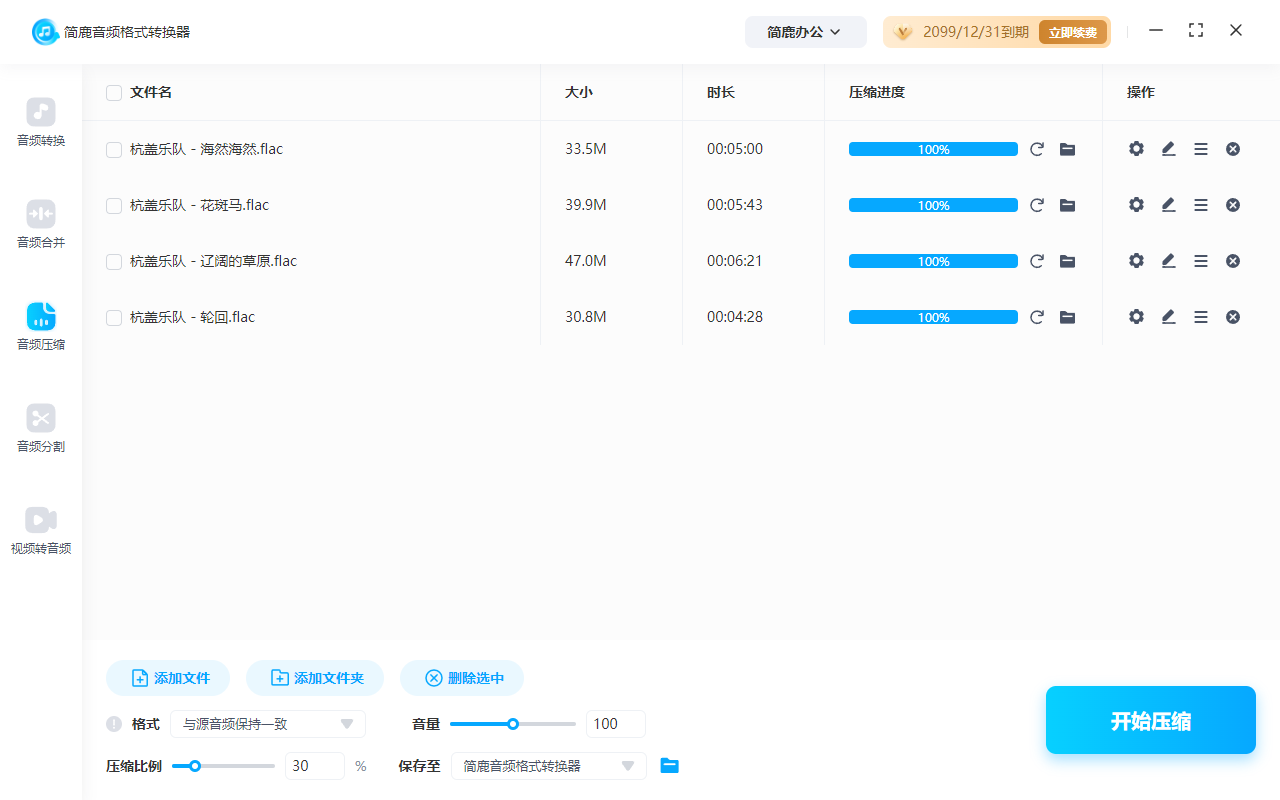The image size is (1280, 800).
Task: Open 视频转音频 in the sidebar
Action: (x=40, y=528)
